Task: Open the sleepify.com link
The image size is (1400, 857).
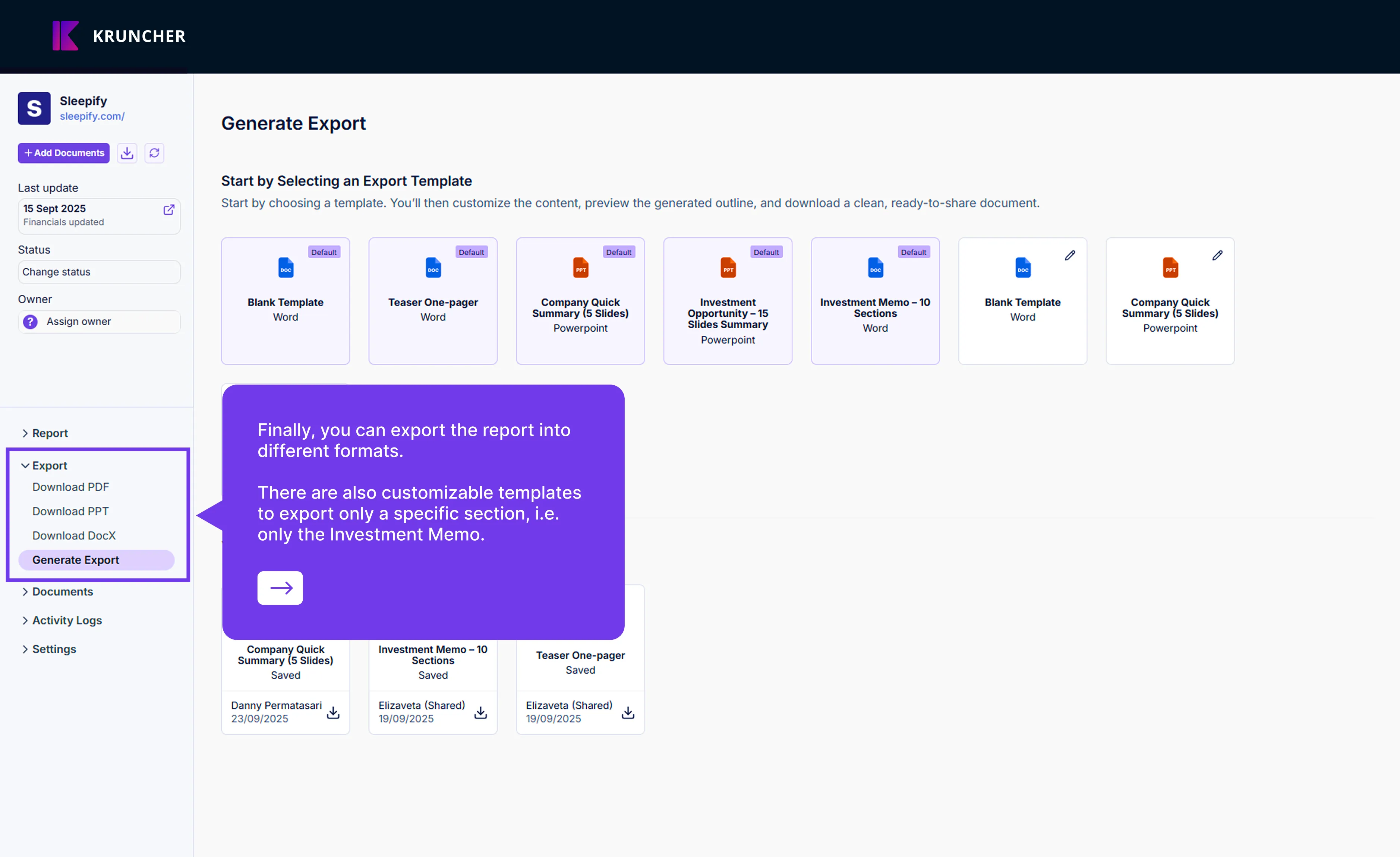Action: coord(92,116)
